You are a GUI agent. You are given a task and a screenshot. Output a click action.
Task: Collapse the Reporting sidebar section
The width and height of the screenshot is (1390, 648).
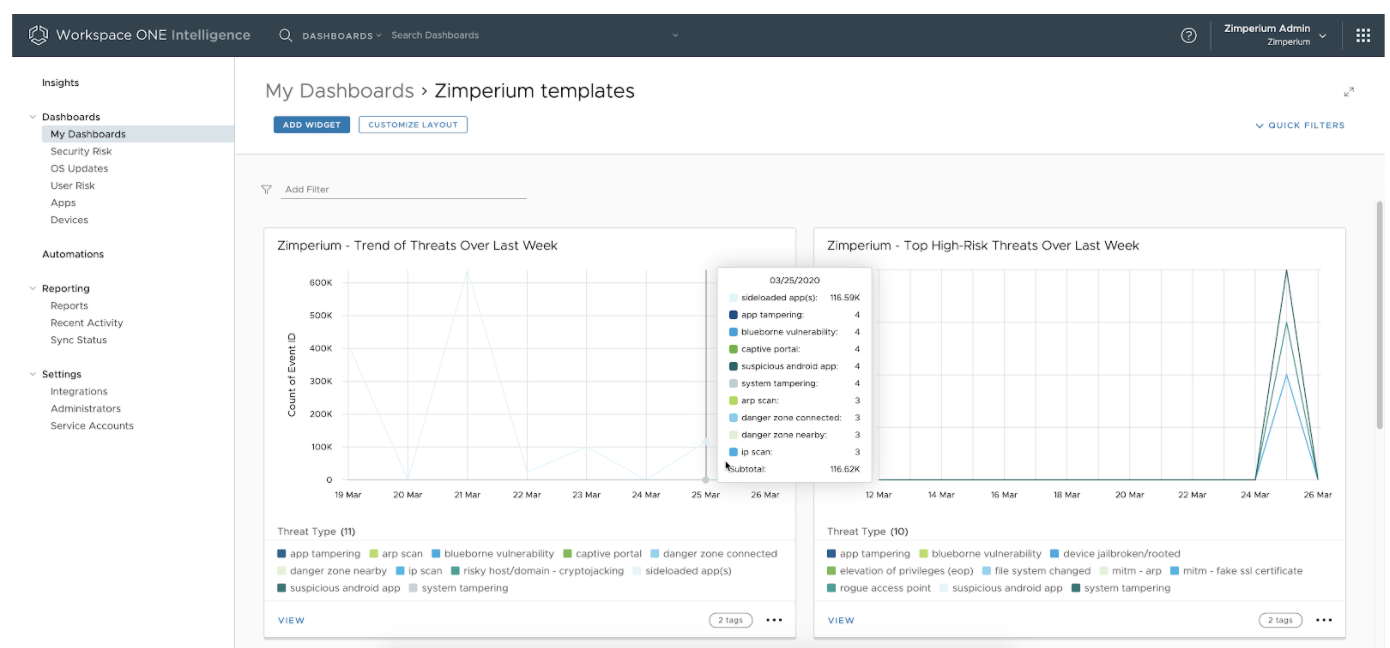33,288
